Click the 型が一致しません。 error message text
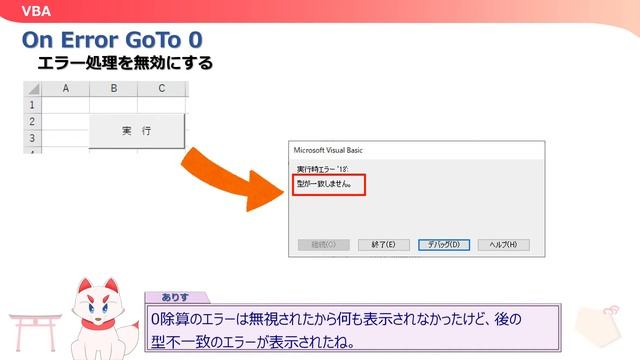The width and height of the screenshot is (640, 360). (x=324, y=184)
